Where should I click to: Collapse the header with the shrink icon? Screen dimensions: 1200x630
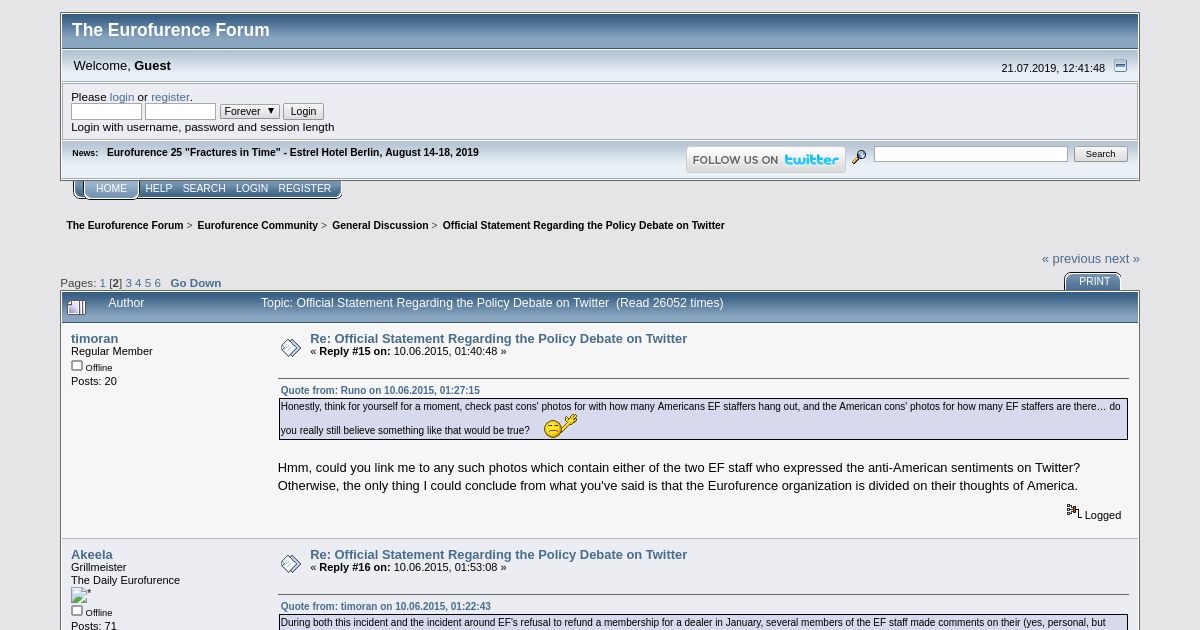[1120, 66]
